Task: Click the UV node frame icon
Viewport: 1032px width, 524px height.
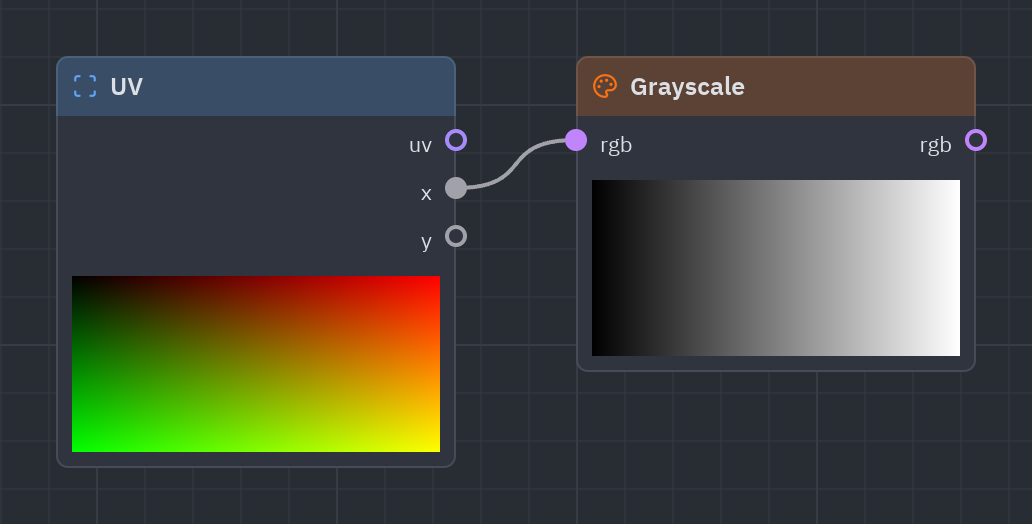Action: pos(85,86)
